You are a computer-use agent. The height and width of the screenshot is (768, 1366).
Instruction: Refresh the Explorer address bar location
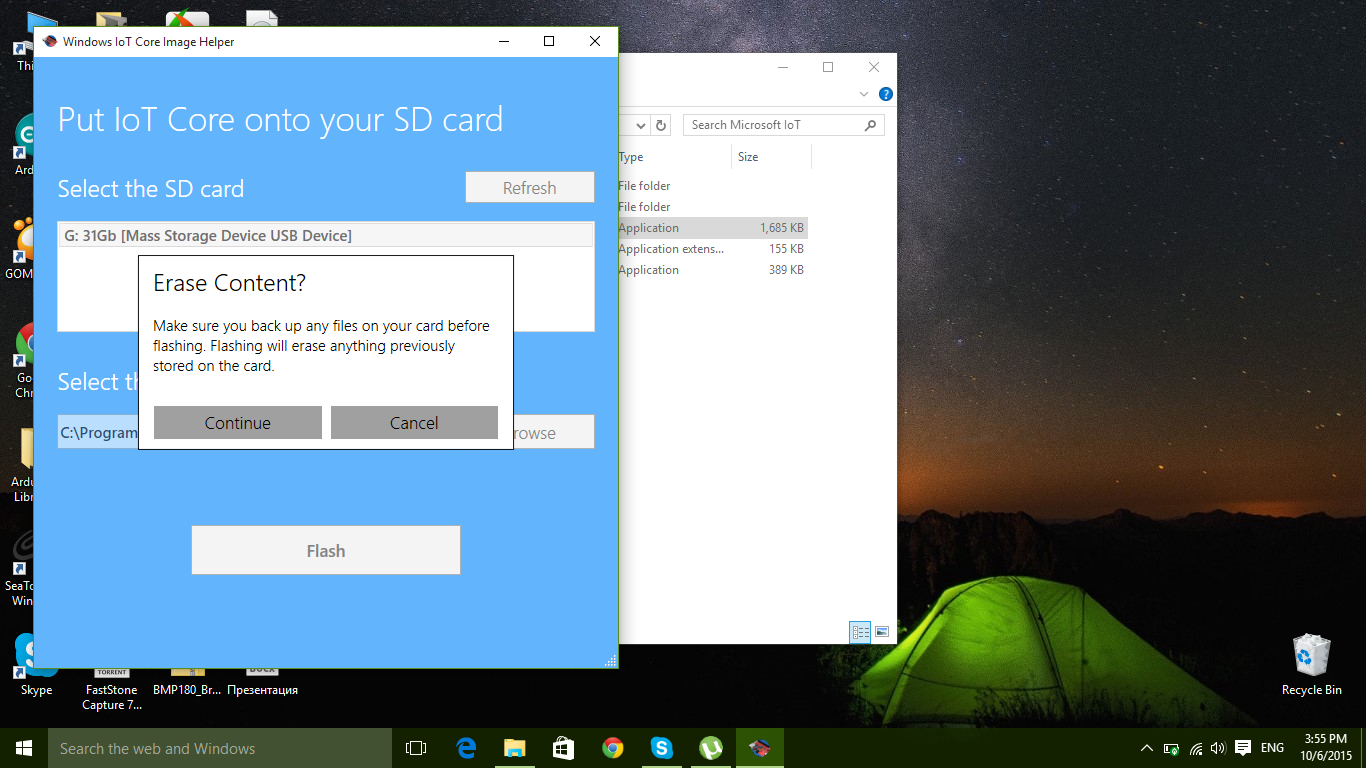click(660, 125)
